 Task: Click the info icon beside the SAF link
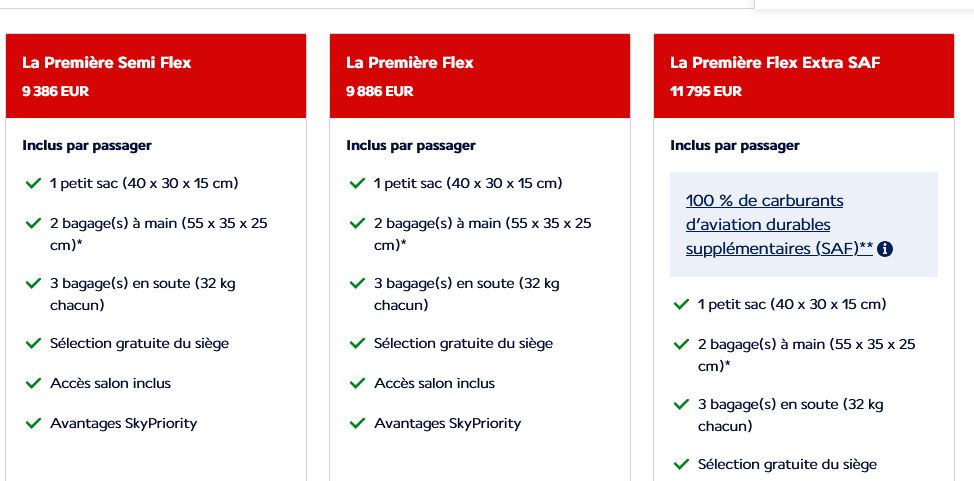tap(885, 249)
